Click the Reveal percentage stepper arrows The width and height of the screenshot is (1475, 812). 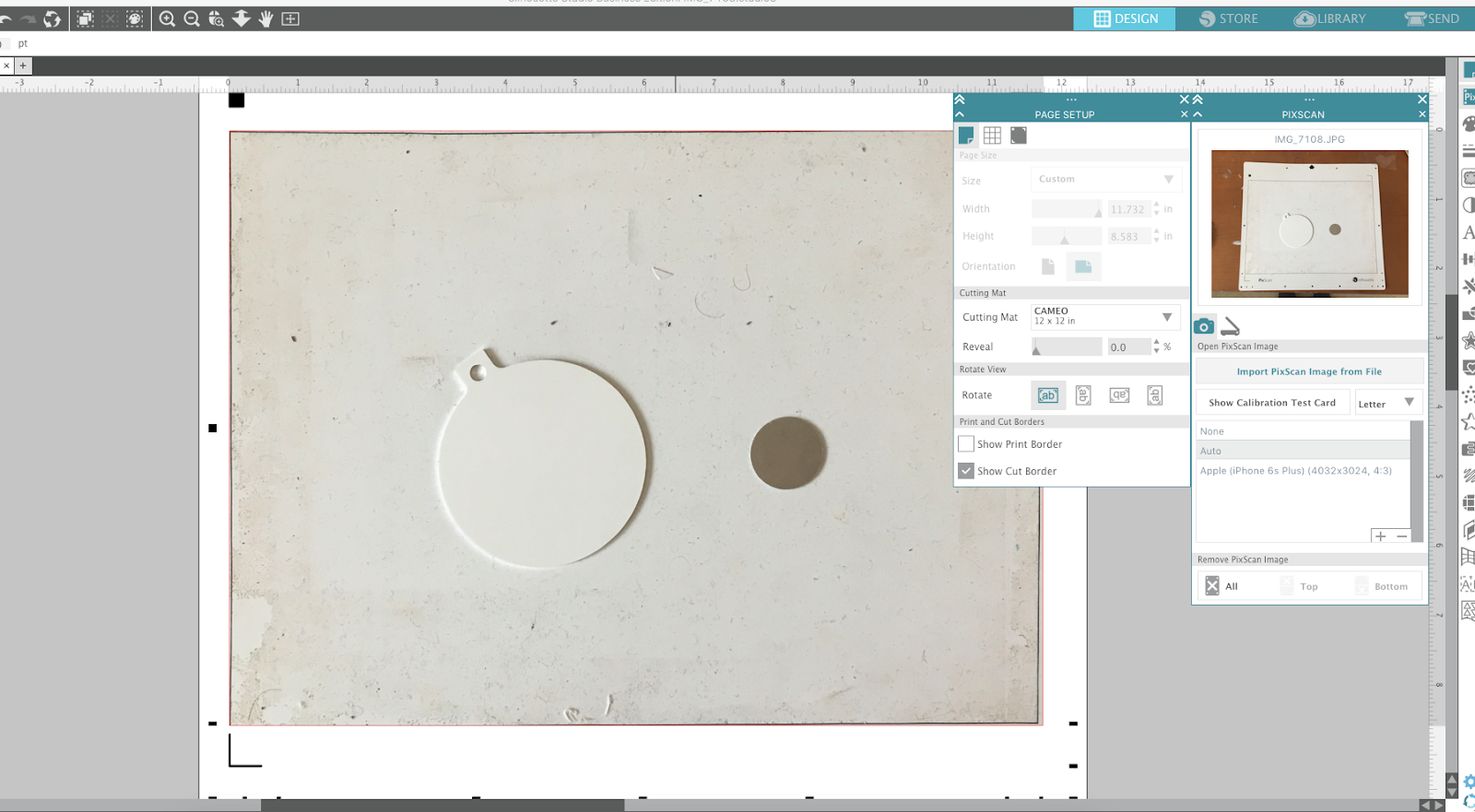tap(1157, 347)
